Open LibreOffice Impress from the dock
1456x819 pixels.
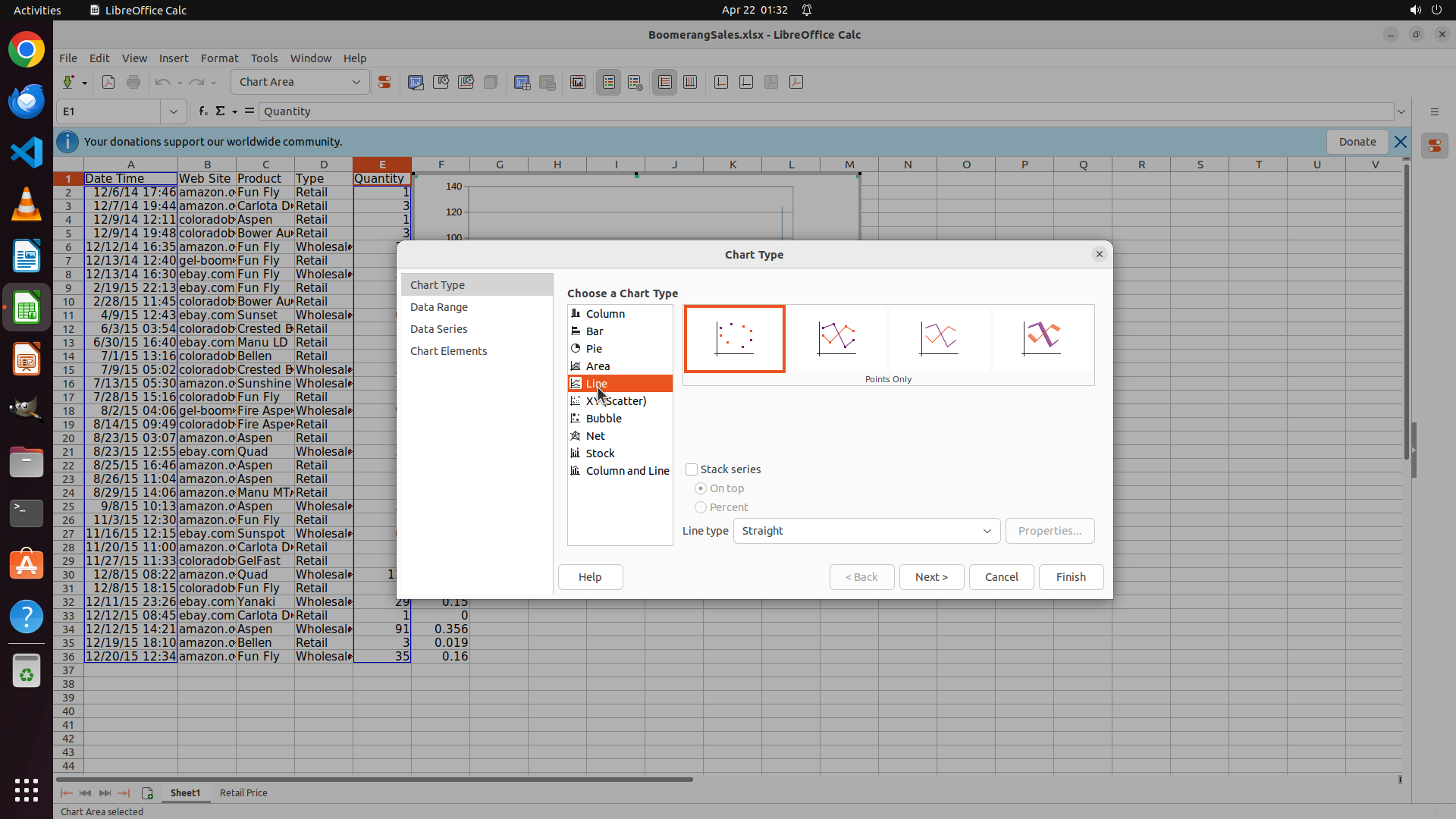point(27,359)
